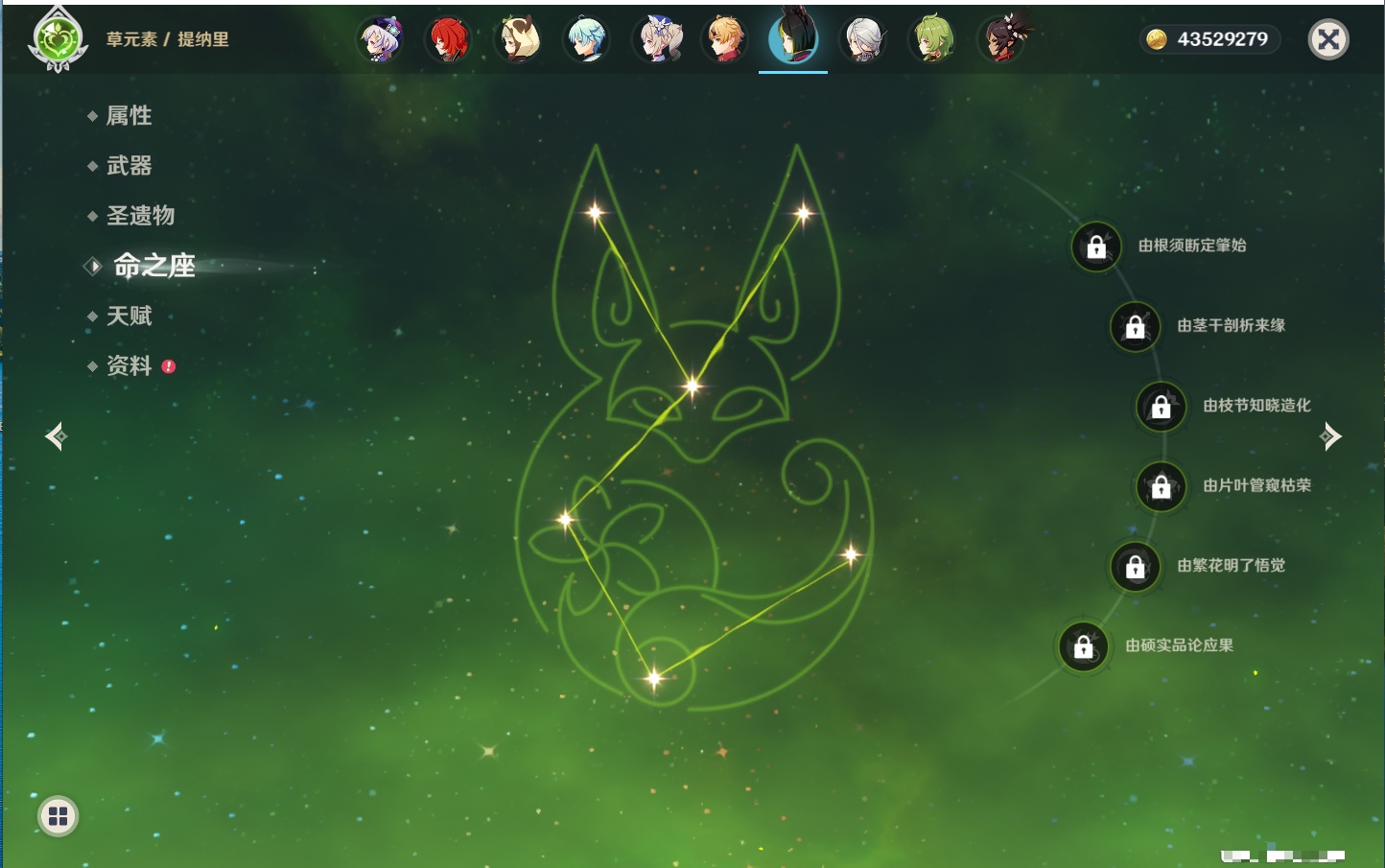
Task: Click the star on the fox's right ear
Action: pyautogui.click(x=804, y=213)
